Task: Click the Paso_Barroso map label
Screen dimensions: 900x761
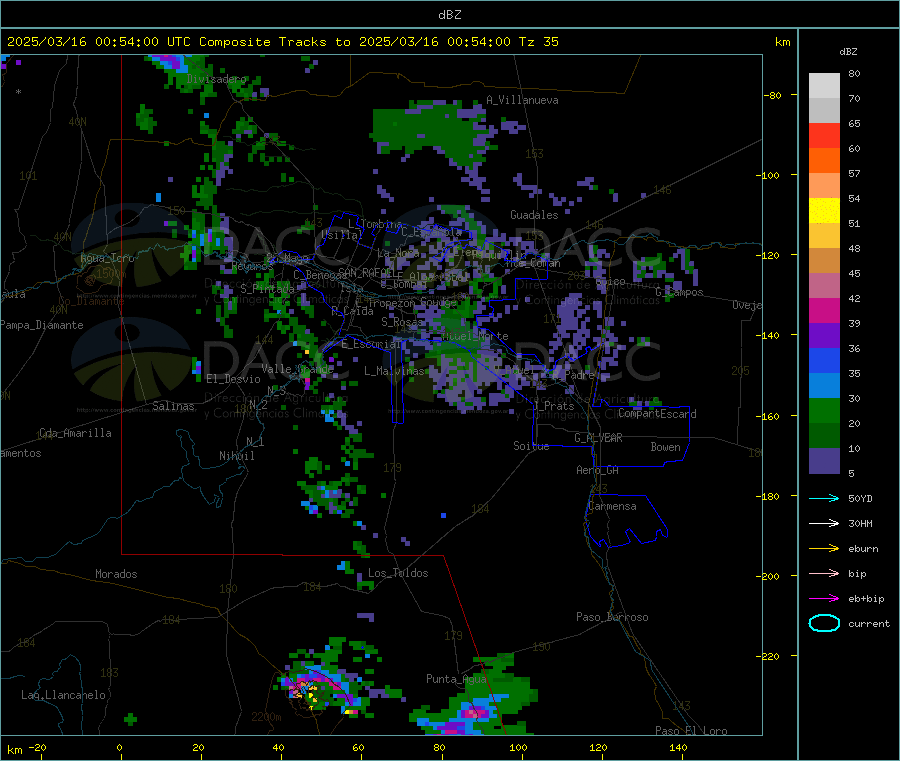Action: [612, 617]
